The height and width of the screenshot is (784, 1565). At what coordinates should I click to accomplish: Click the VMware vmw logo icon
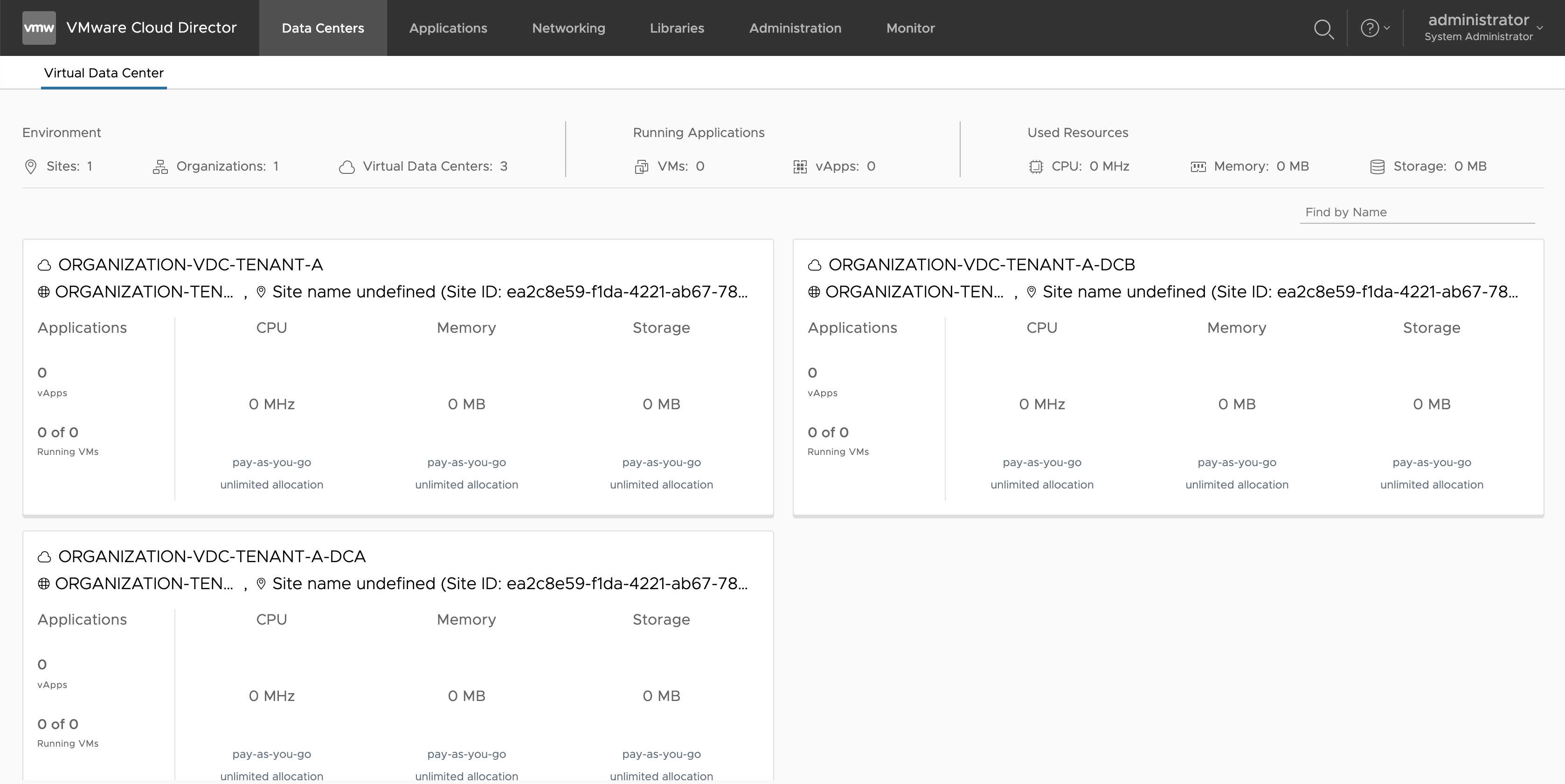point(39,28)
